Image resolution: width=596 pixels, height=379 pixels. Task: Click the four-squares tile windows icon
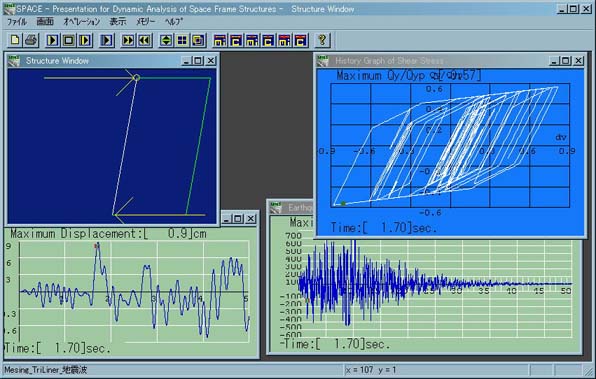[182, 40]
